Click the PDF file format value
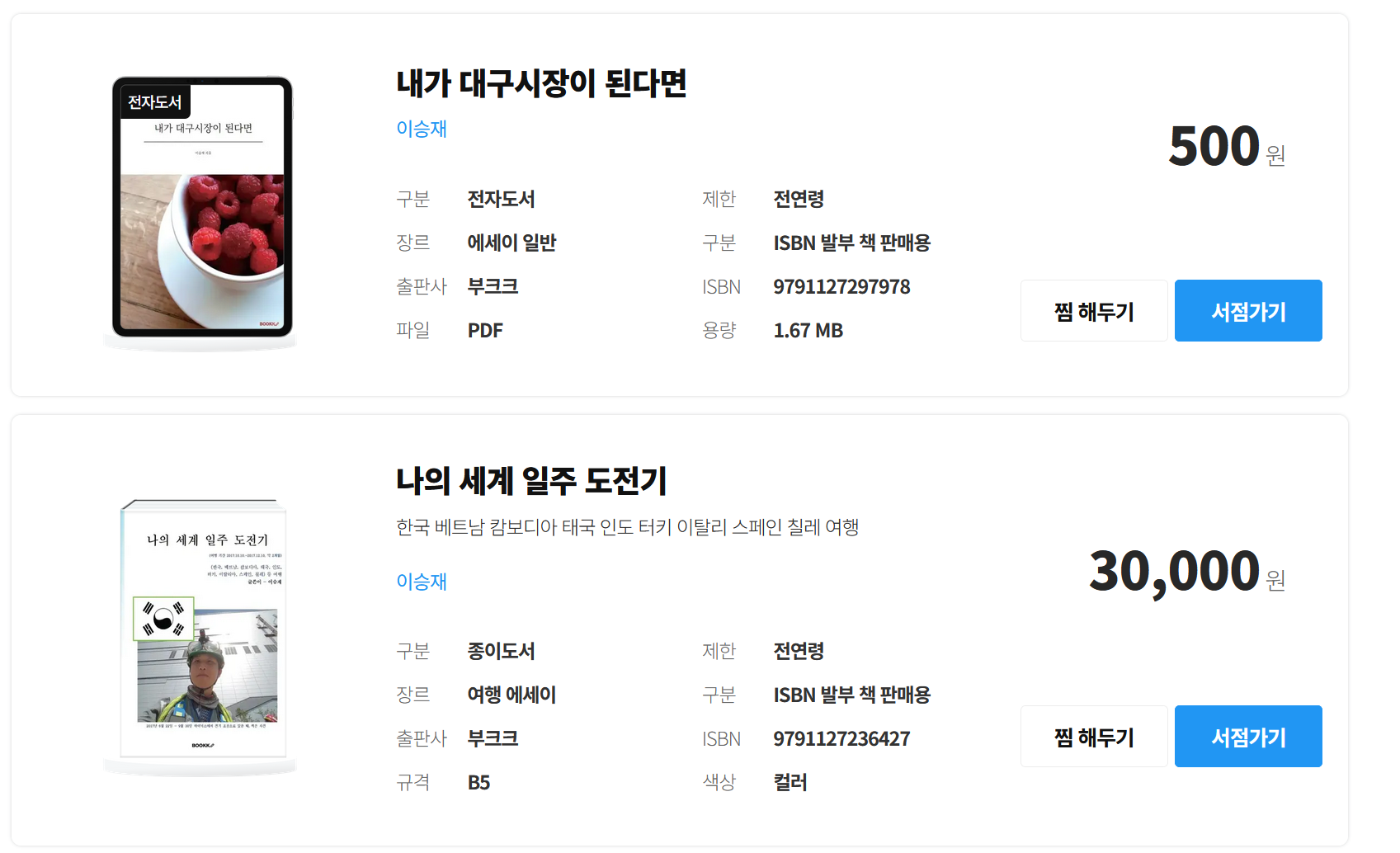Image resolution: width=1400 pixels, height=853 pixels. point(485,331)
